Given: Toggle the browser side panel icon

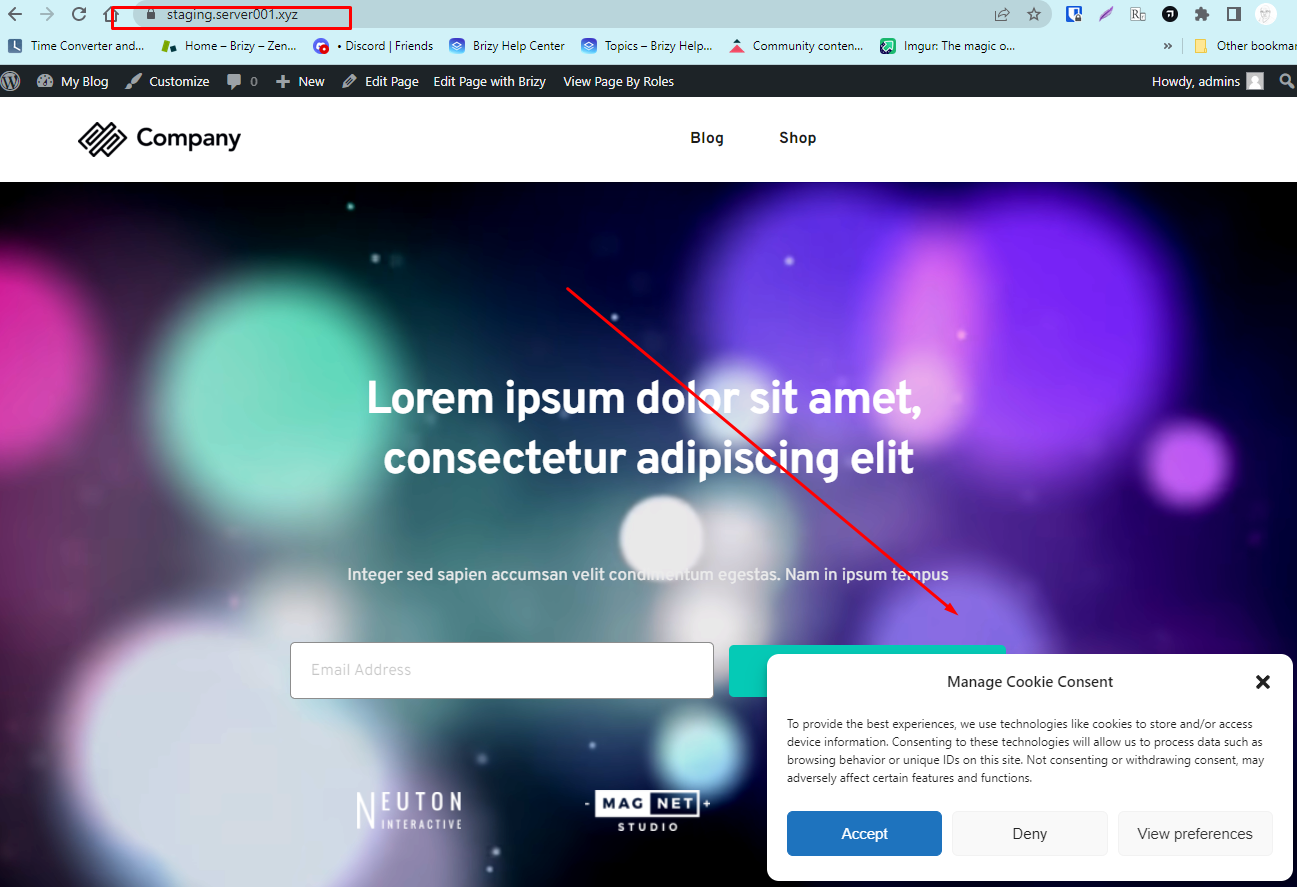Looking at the screenshot, I should 1234,14.
